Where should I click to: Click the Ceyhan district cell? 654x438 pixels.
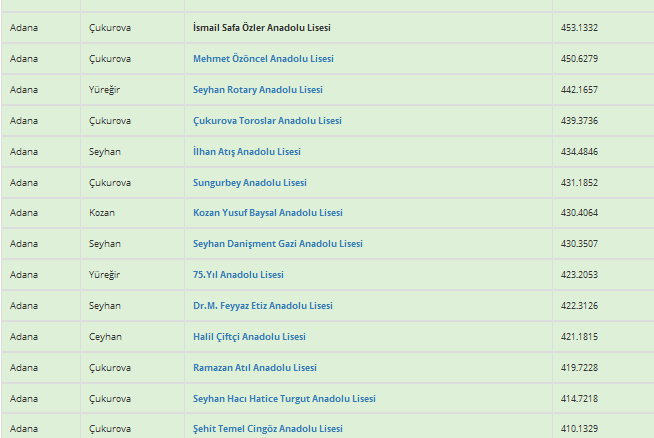point(105,337)
